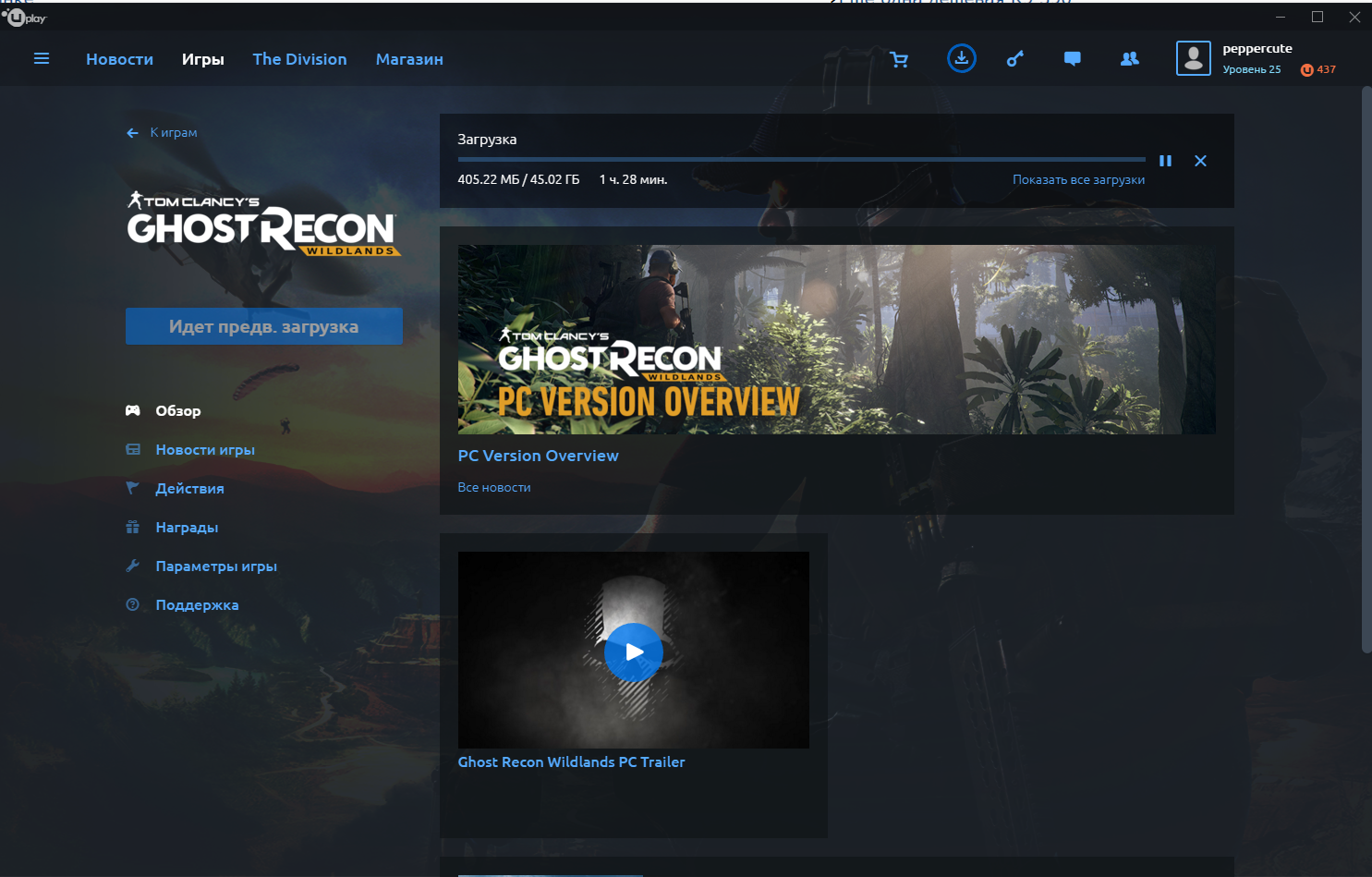Open Параметры игры in the sidebar

pyautogui.click(x=216, y=566)
